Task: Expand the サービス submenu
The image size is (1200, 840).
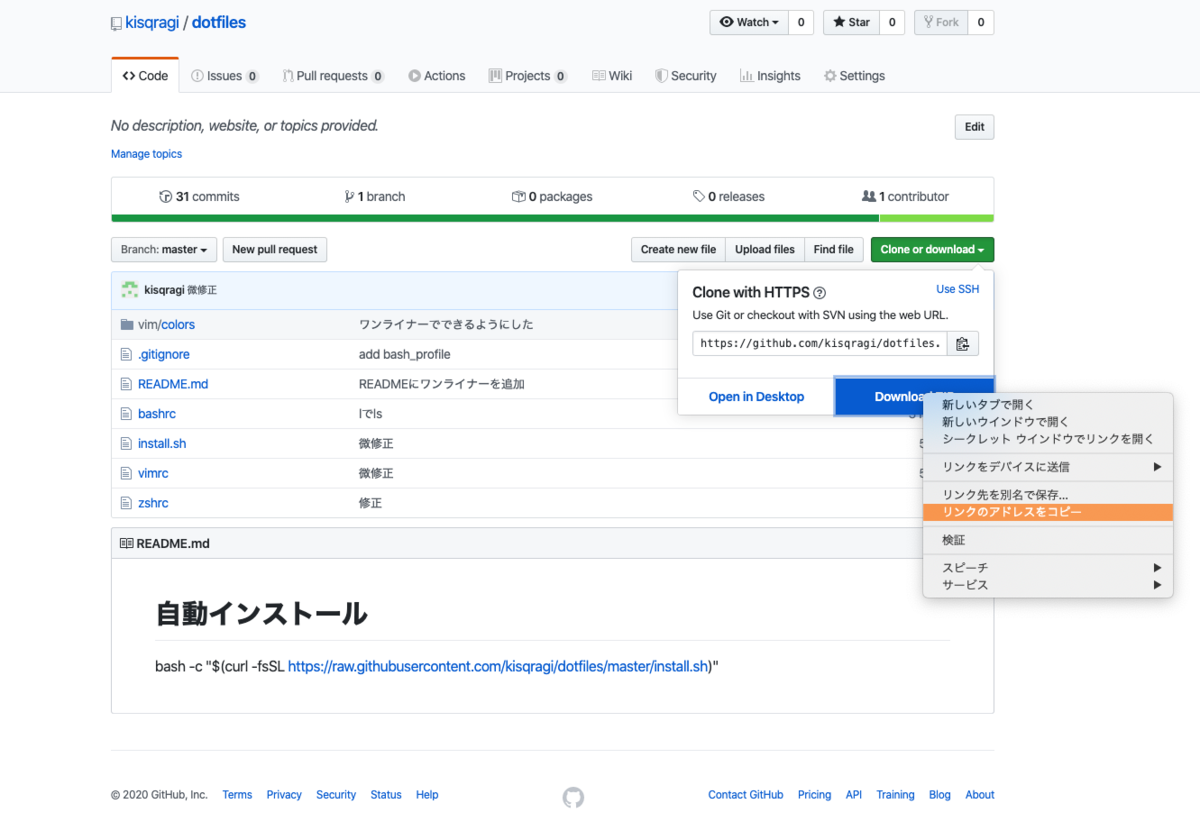Action: [1048, 585]
